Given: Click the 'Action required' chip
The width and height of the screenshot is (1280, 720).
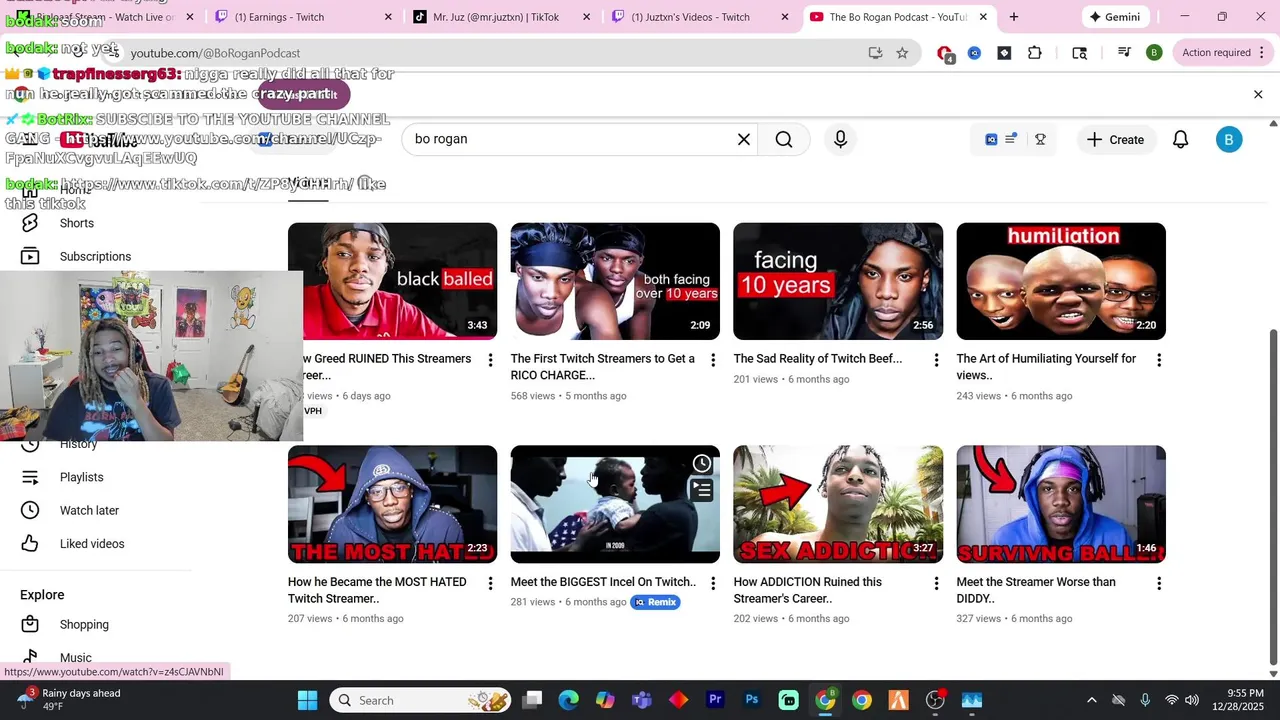Looking at the screenshot, I should coord(1216,53).
